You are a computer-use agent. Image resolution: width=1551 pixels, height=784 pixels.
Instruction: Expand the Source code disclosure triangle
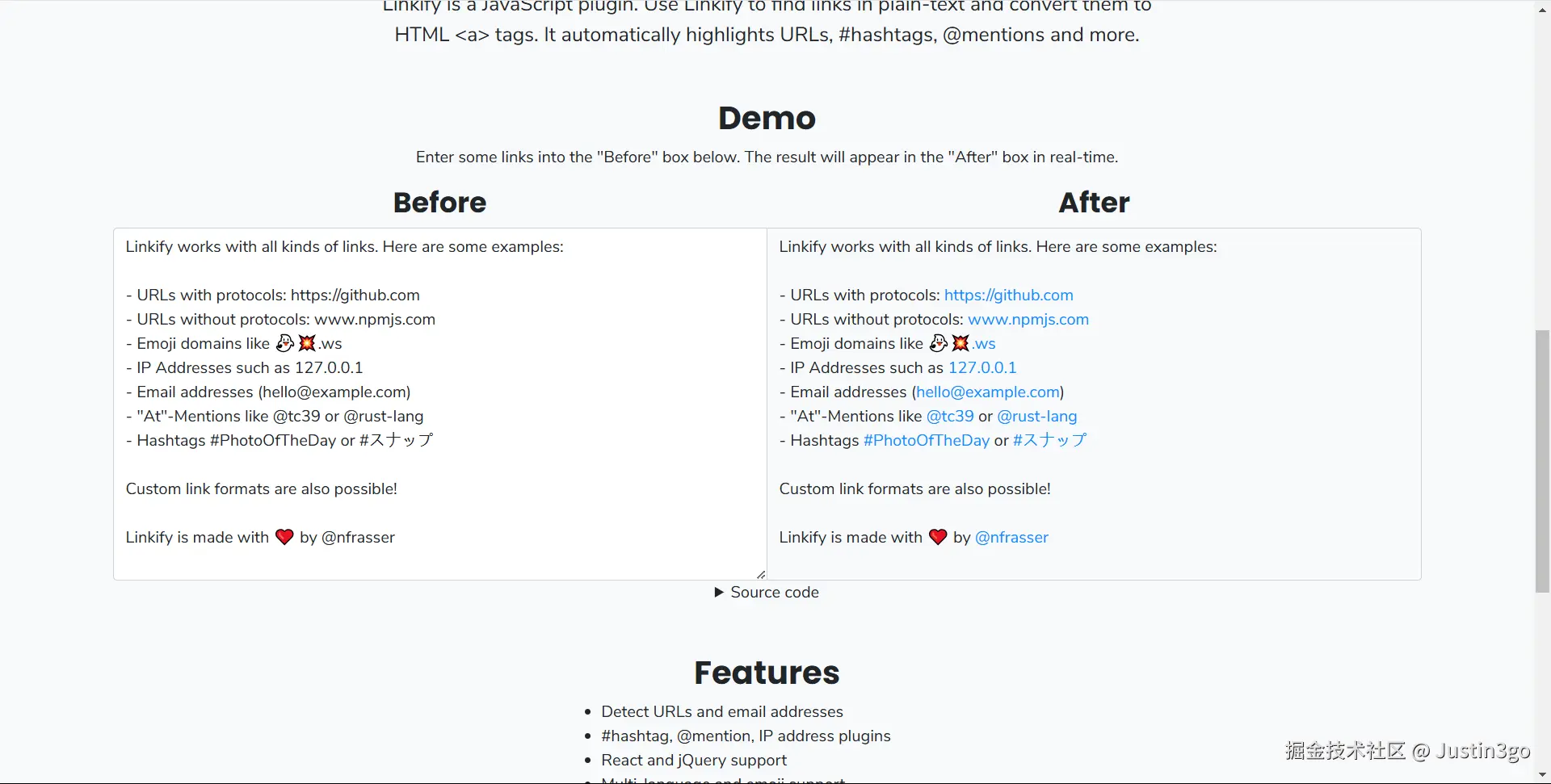pyautogui.click(x=719, y=593)
